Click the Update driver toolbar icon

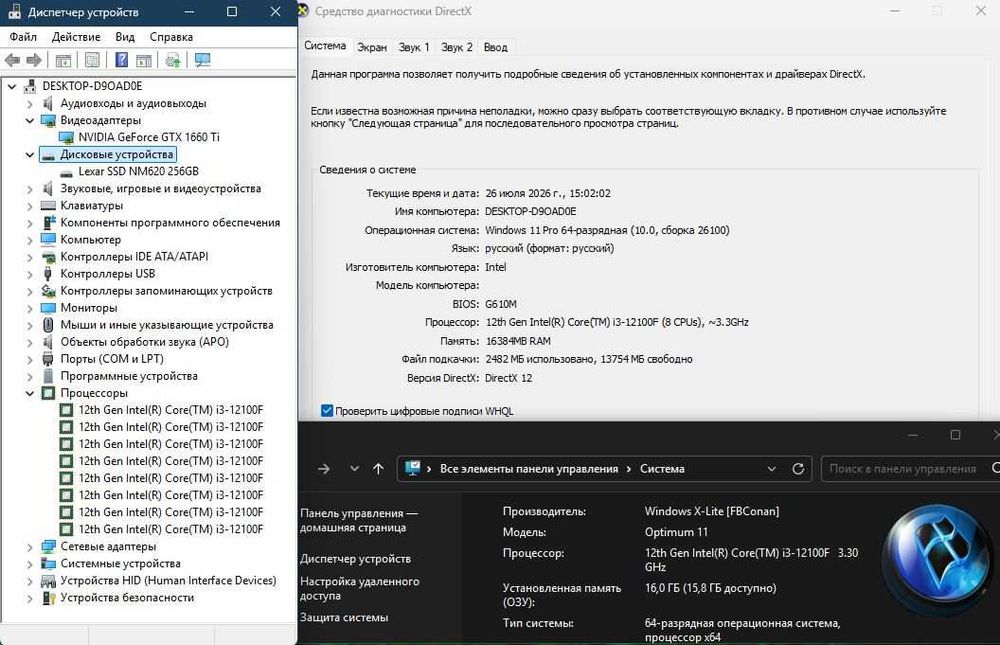tap(173, 61)
